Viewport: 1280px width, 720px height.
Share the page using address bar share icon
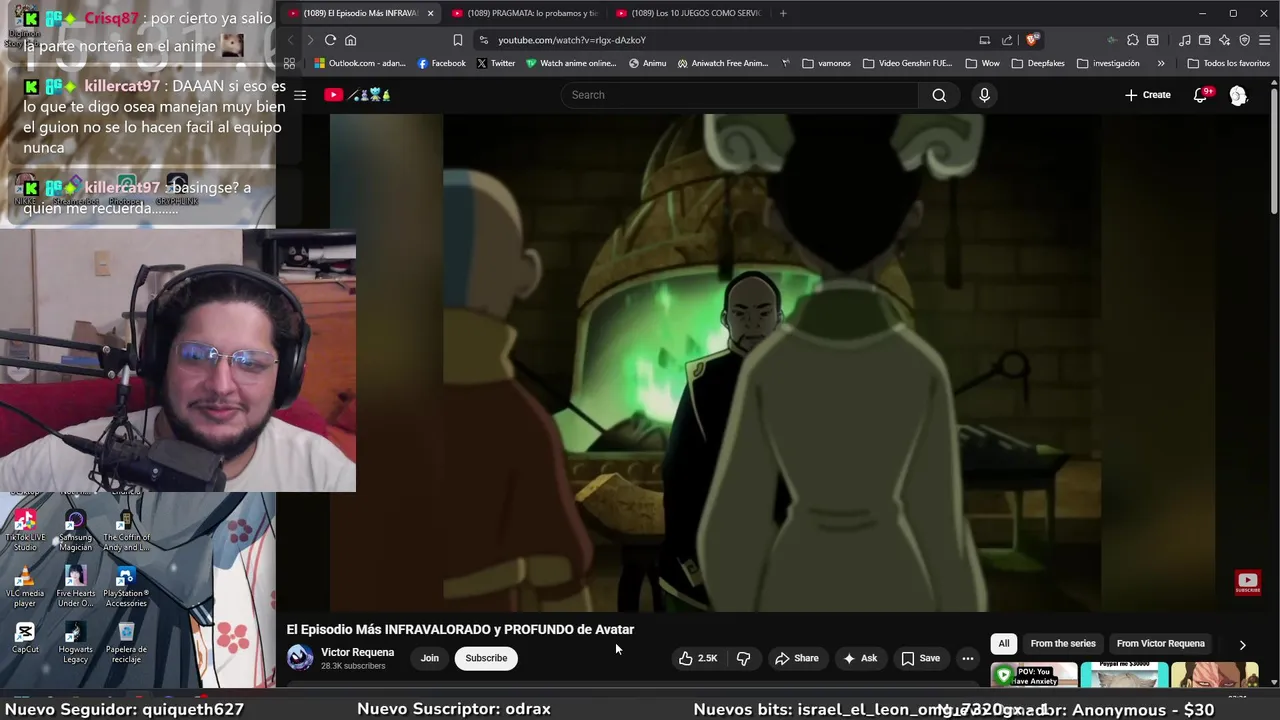1007,40
